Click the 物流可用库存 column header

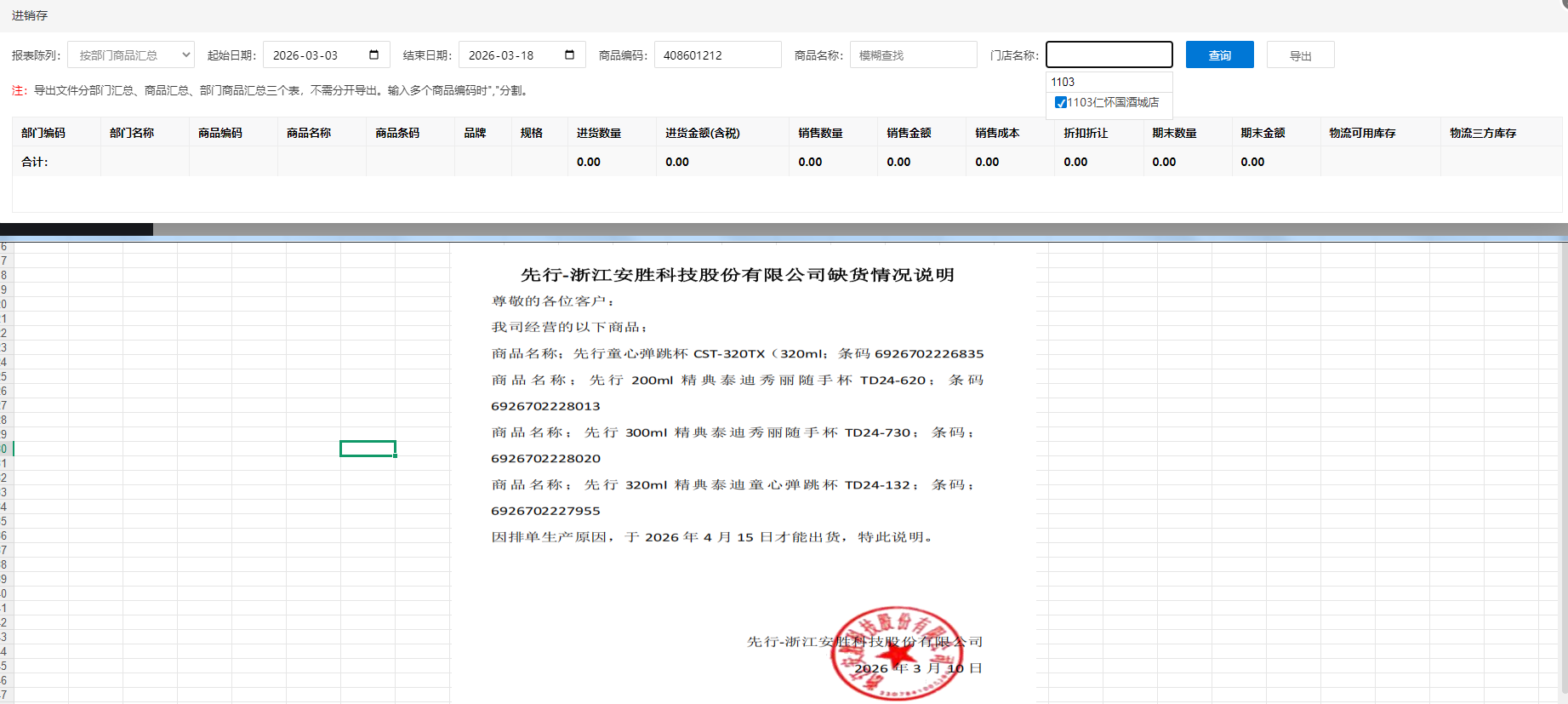pyautogui.click(x=1362, y=133)
